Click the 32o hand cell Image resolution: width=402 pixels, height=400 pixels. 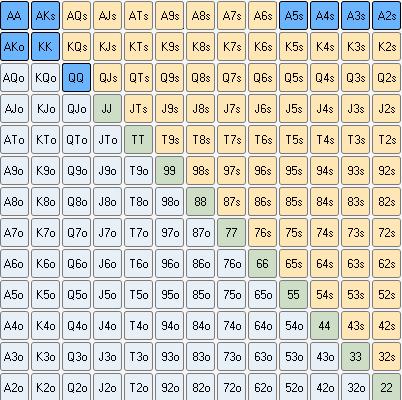pyautogui.click(x=355, y=387)
